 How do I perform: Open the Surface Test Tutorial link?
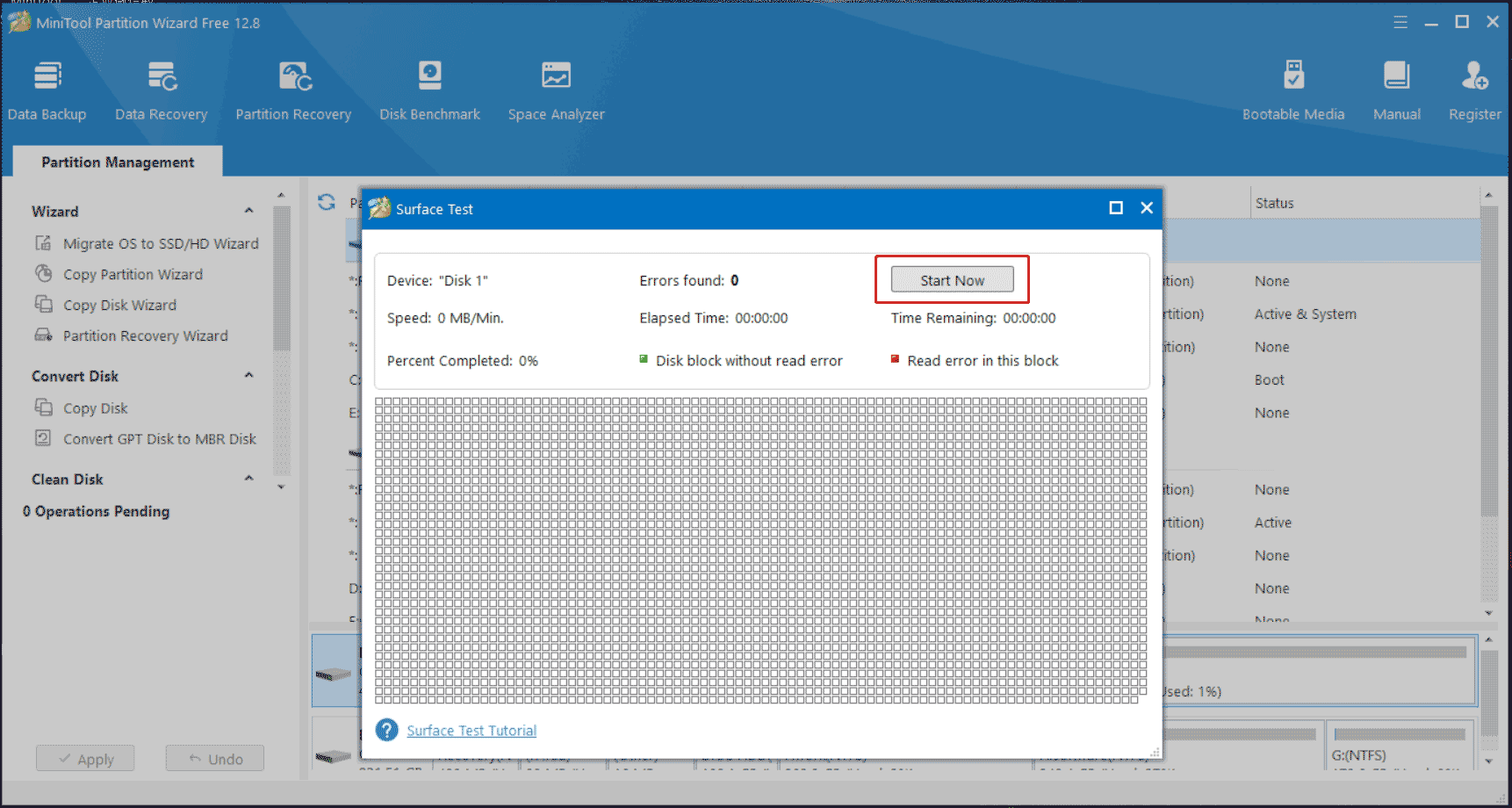pos(472,731)
